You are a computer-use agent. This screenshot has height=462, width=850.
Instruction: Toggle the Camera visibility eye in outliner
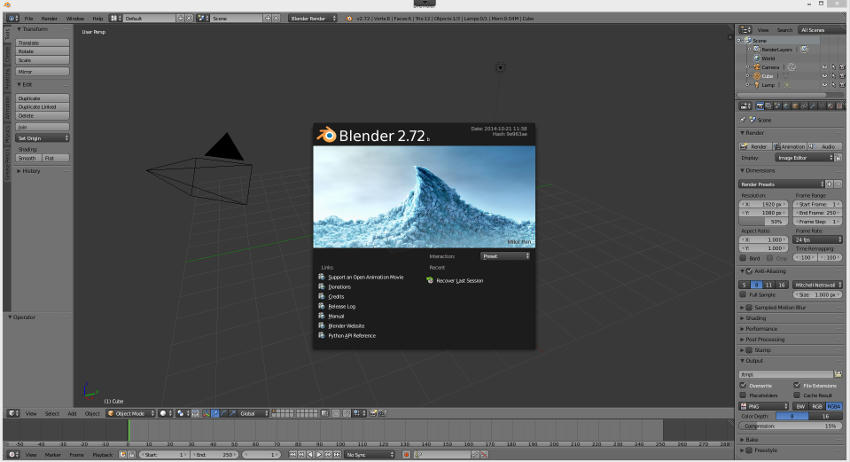(x=825, y=67)
